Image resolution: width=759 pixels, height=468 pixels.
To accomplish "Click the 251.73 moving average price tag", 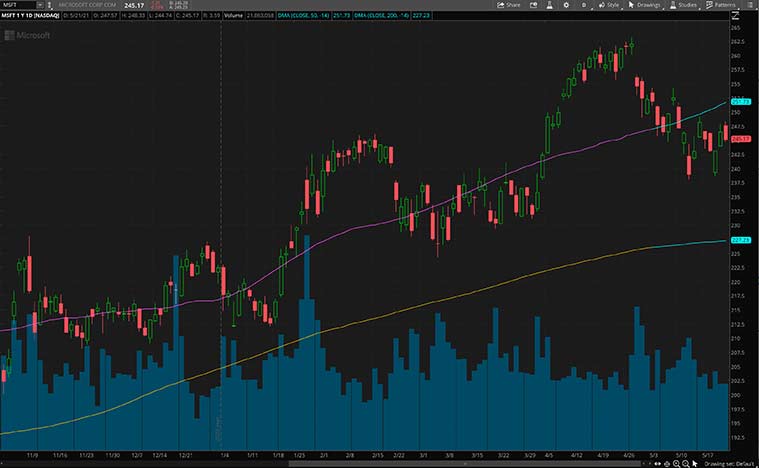I will click(x=741, y=102).
